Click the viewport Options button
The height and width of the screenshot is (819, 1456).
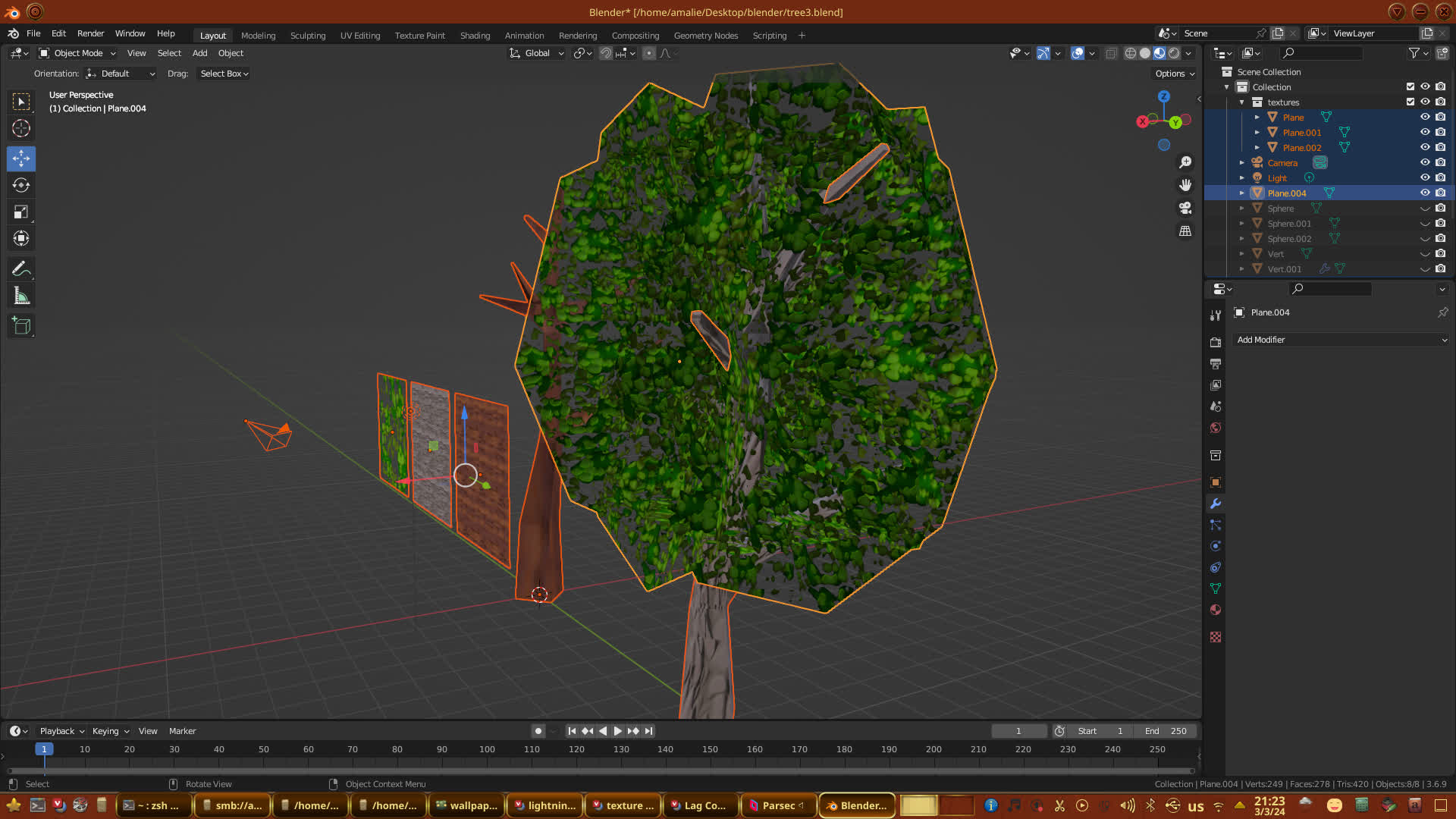1175,74
